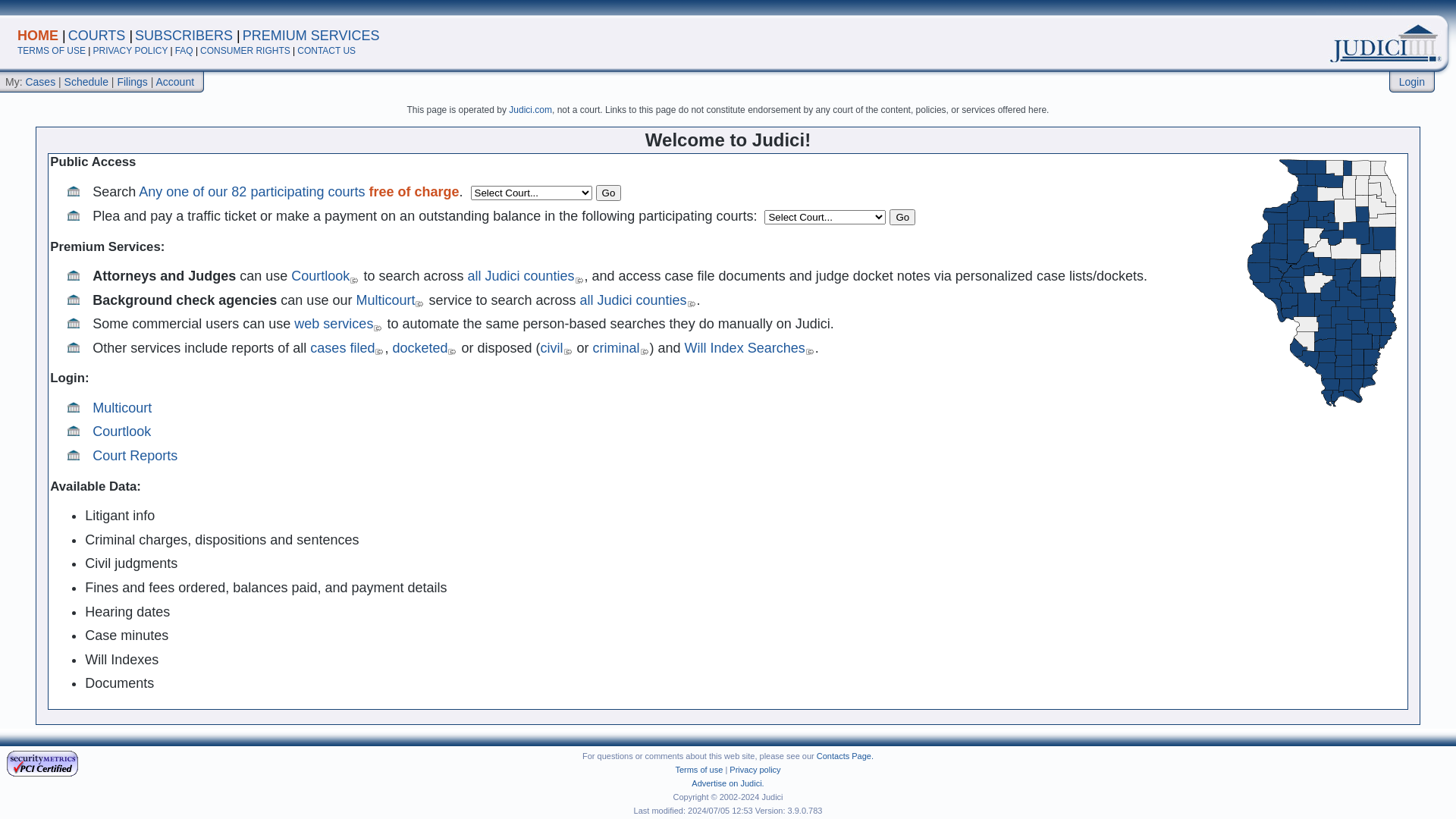1456x819 pixels.
Task: Open TERMS OF USE in the top navigation
Action: click(x=52, y=51)
